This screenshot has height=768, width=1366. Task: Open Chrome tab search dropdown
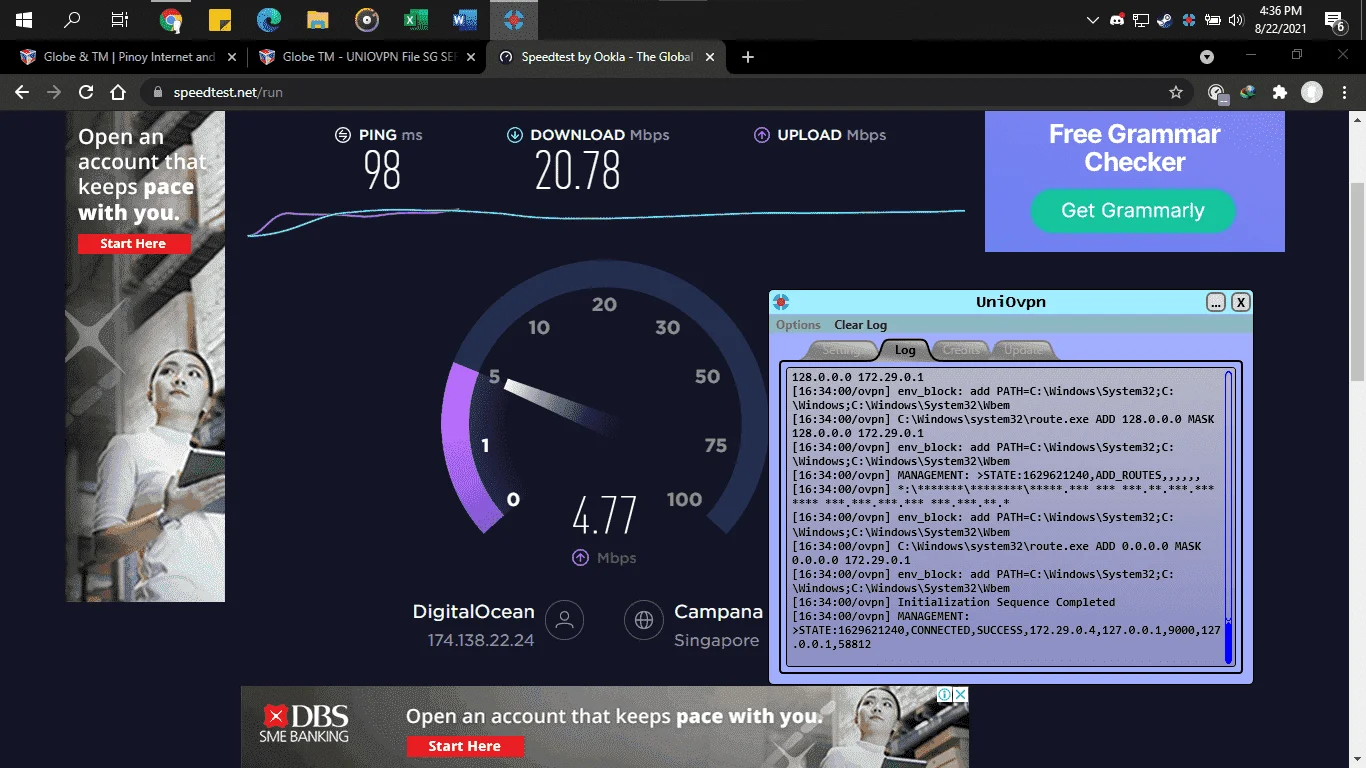pos(1207,57)
